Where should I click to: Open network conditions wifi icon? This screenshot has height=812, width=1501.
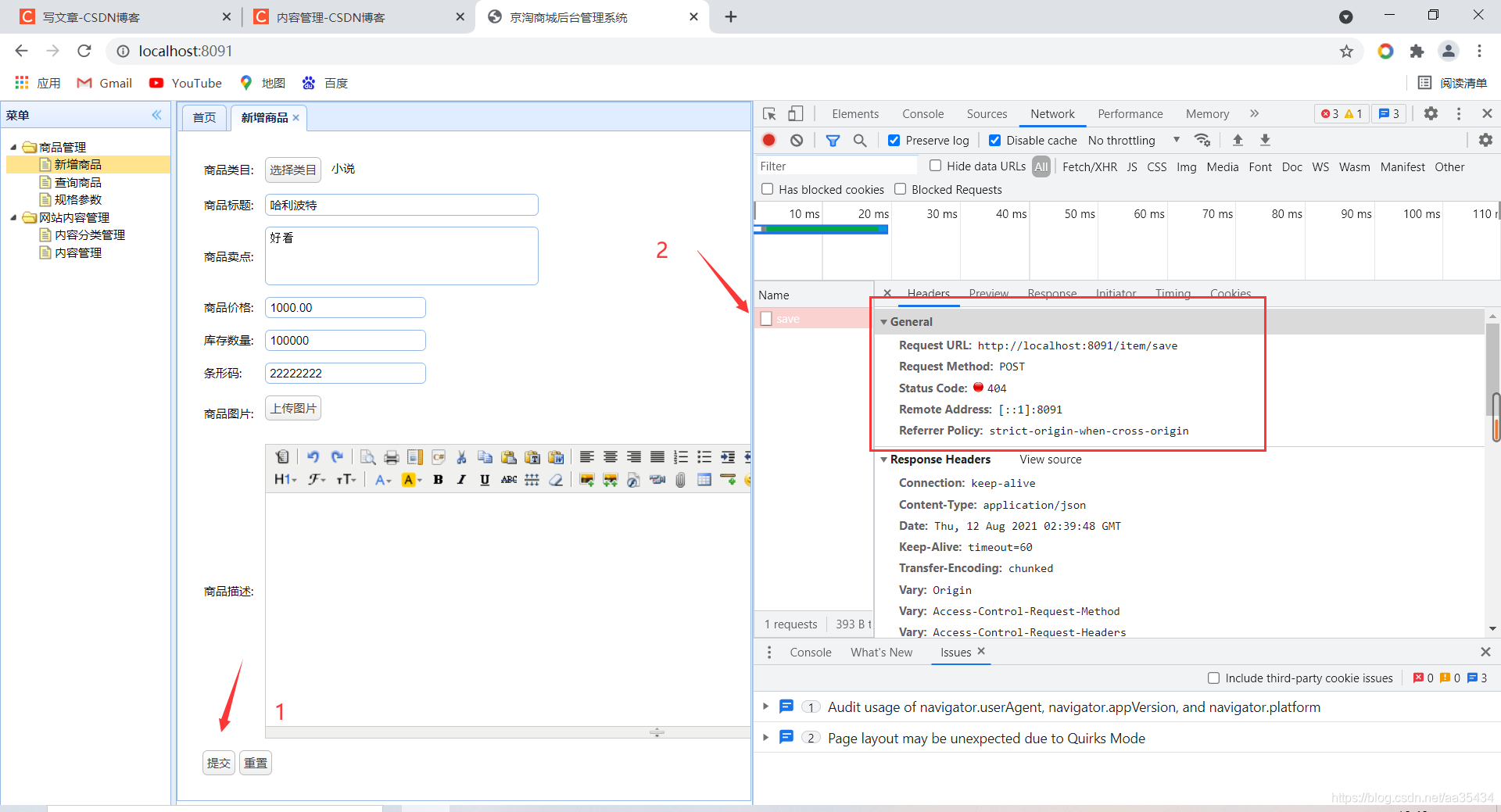coord(1202,140)
